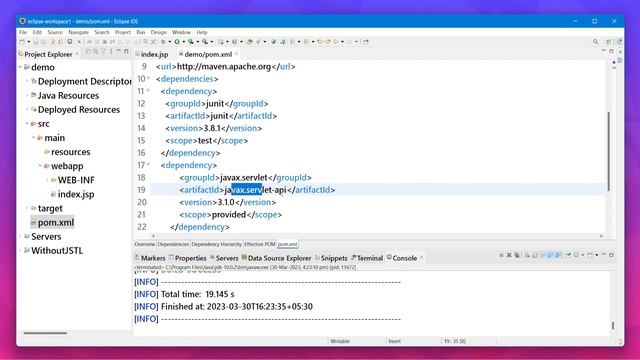
Task: Close the Console view tab
Action: 421,258
